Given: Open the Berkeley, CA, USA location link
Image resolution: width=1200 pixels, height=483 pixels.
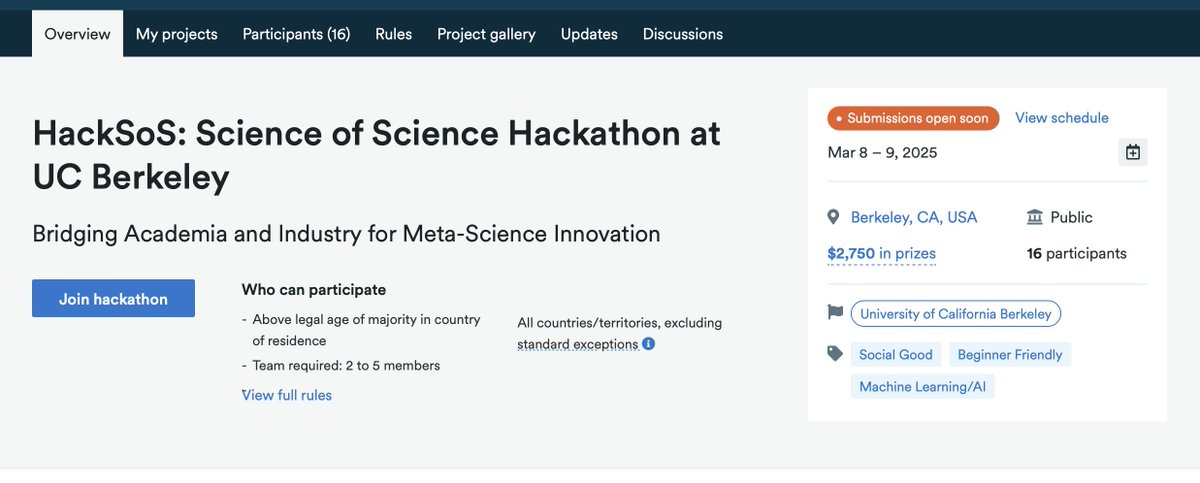Looking at the screenshot, I should tap(914, 217).
